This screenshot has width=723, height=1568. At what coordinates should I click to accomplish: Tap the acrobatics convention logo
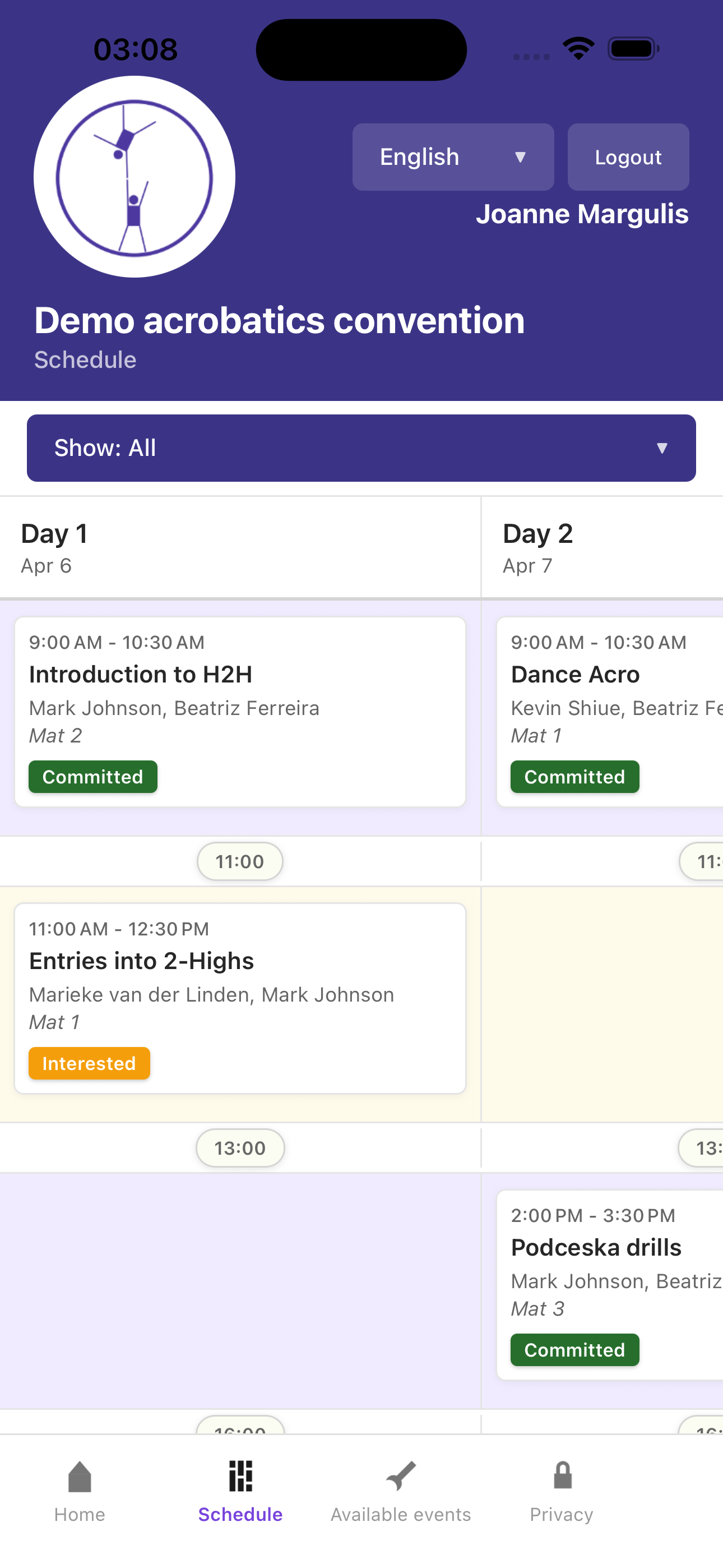pos(135,177)
